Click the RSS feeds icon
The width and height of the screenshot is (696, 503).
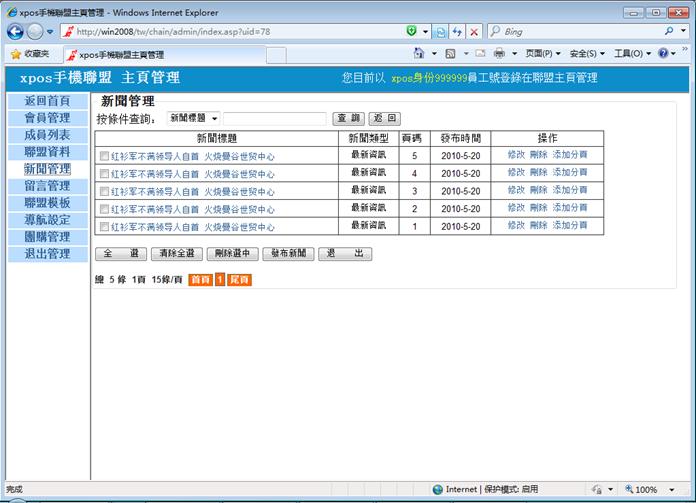[452, 53]
